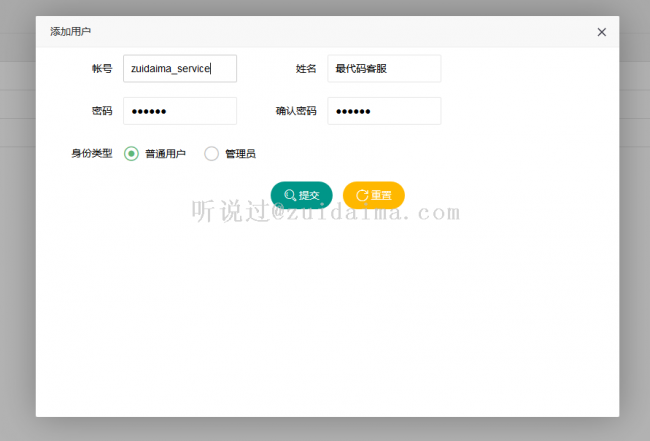Screen dimensions: 650x441
Task: Click the 确认密码 field label
Action: (296, 111)
